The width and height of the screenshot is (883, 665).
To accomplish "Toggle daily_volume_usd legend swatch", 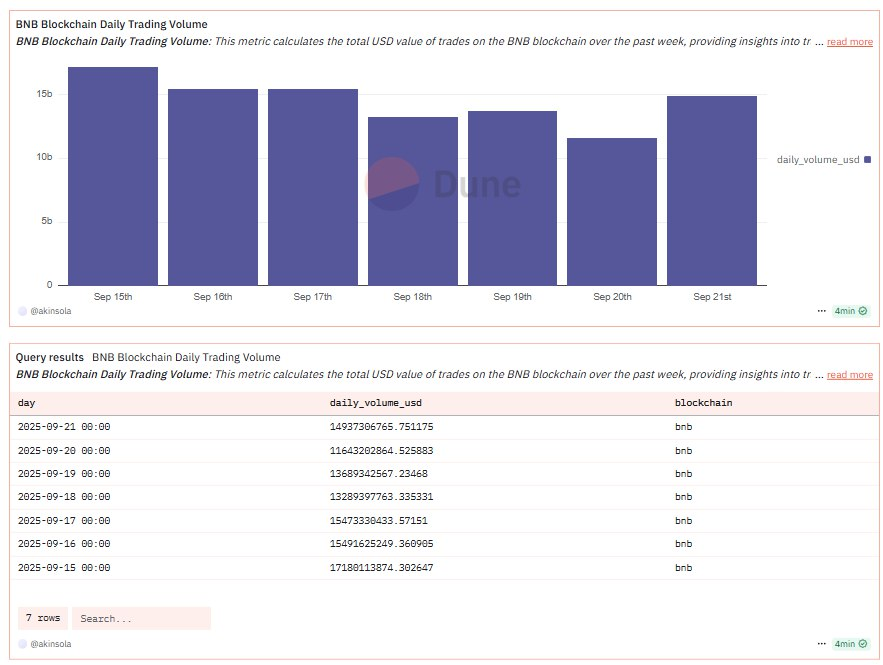I will [x=867, y=159].
